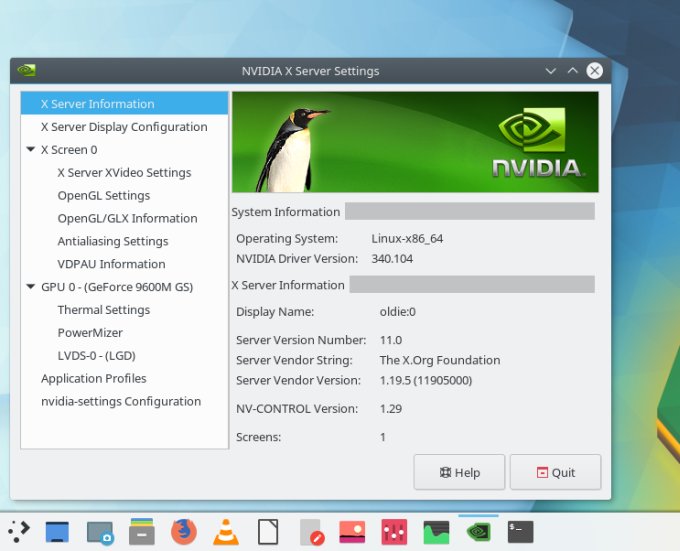Open X Server Display Configuration
Image resolution: width=680 pixels, height=551 pixels.
pyautogui.click(x=124, y=127)
